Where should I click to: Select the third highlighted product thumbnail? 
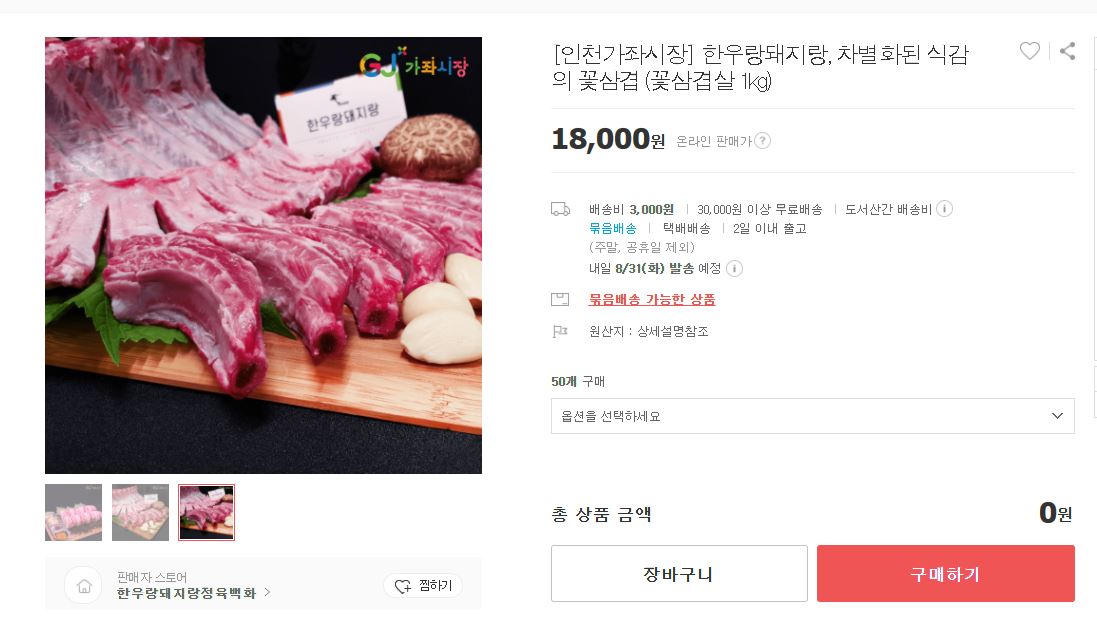(206, 512)
